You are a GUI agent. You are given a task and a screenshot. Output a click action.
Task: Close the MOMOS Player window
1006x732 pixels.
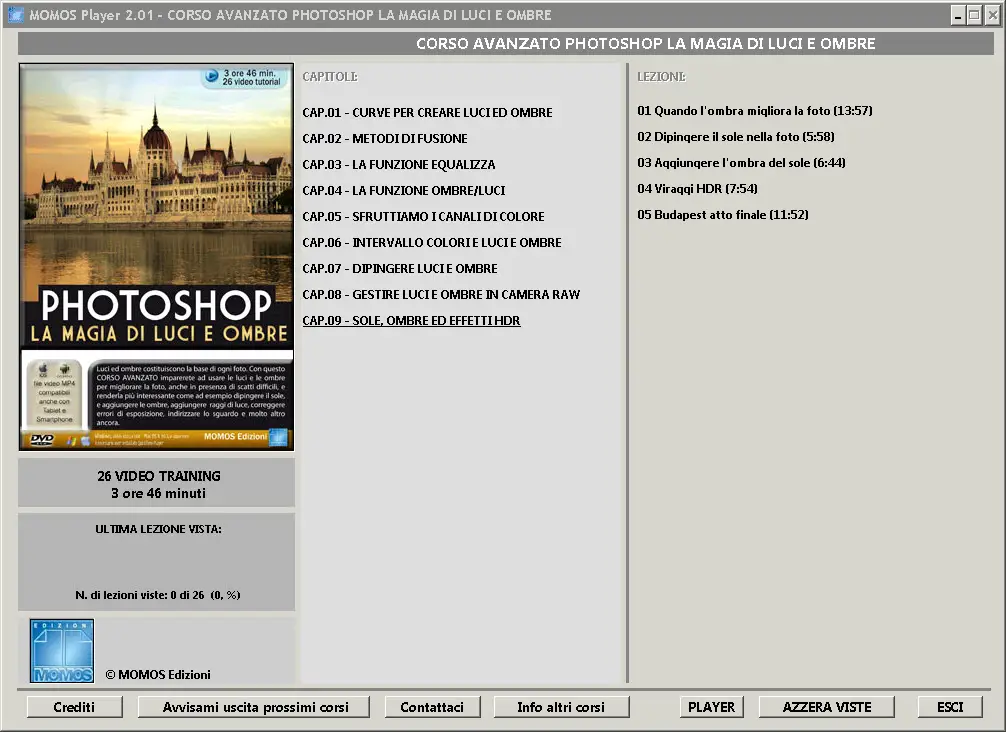click(x=992, y=15)
